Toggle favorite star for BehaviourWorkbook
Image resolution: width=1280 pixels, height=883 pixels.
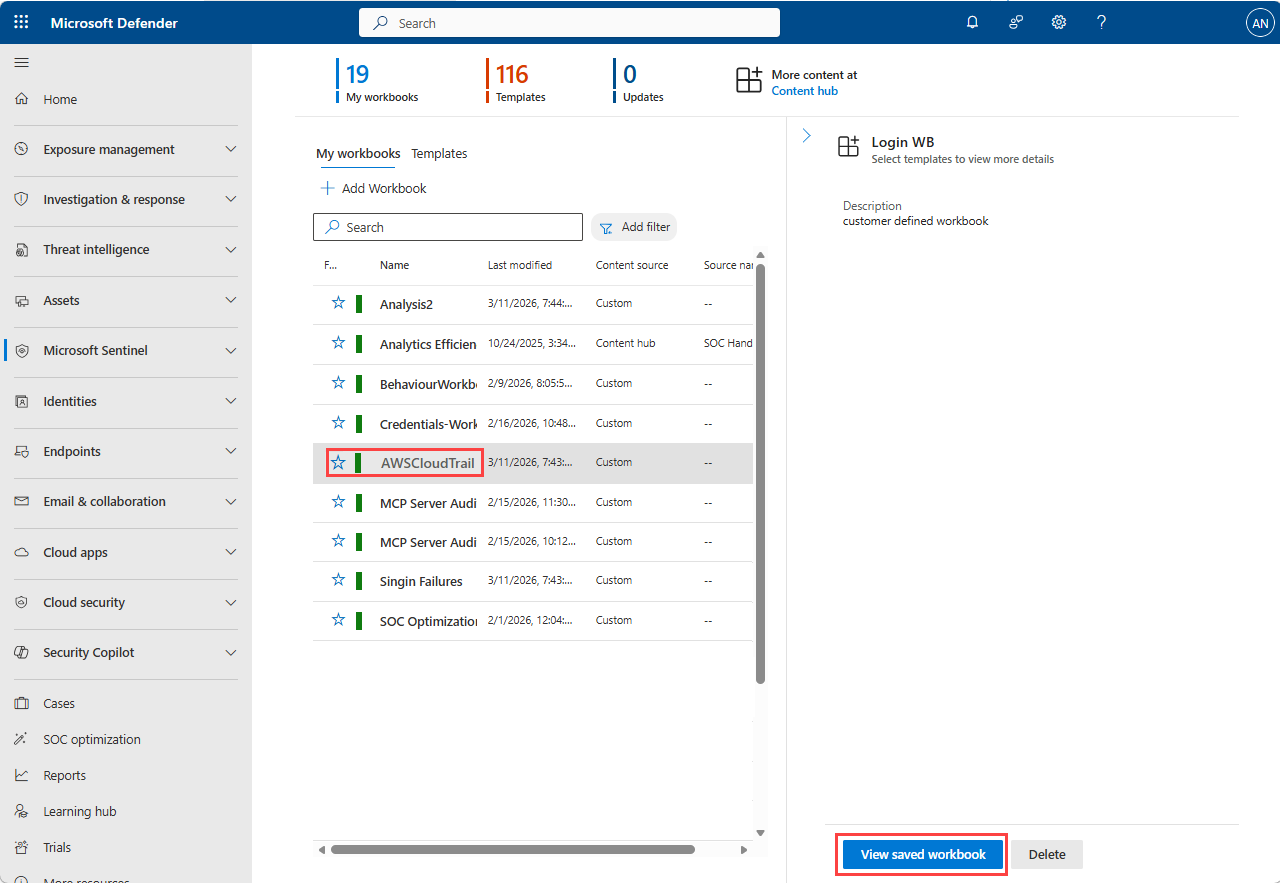(x=338, y=383)
